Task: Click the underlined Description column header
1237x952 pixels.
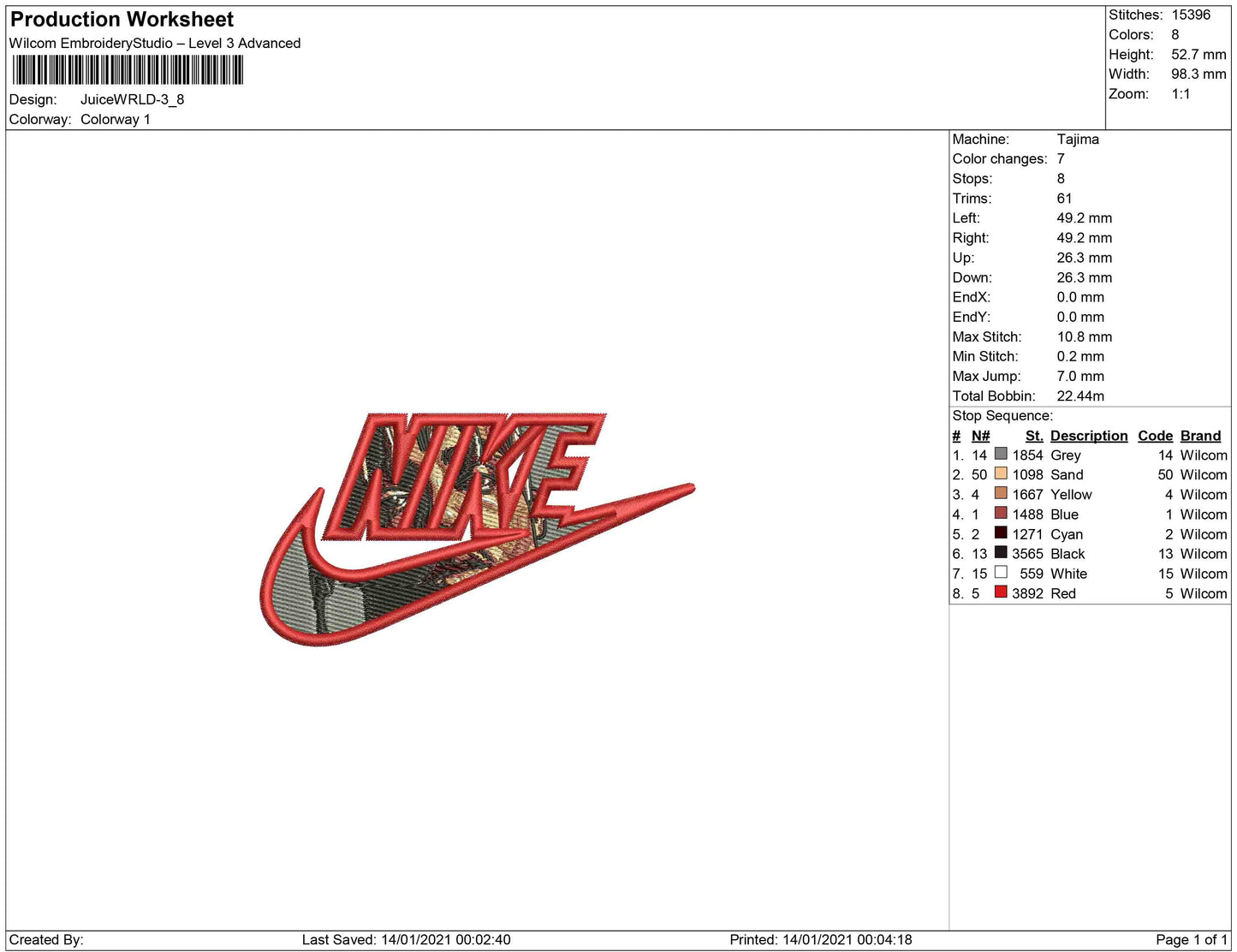Action: coord(1088,436)
